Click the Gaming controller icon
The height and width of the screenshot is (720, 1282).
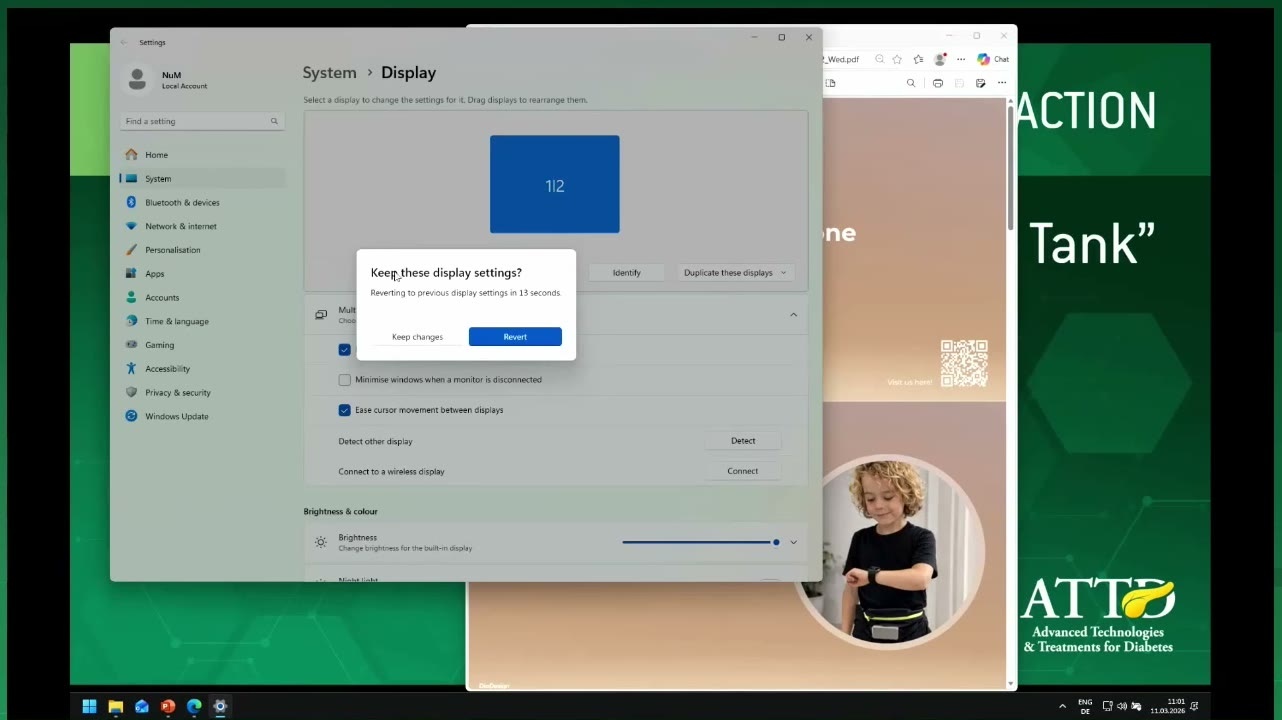pos(131,345)
